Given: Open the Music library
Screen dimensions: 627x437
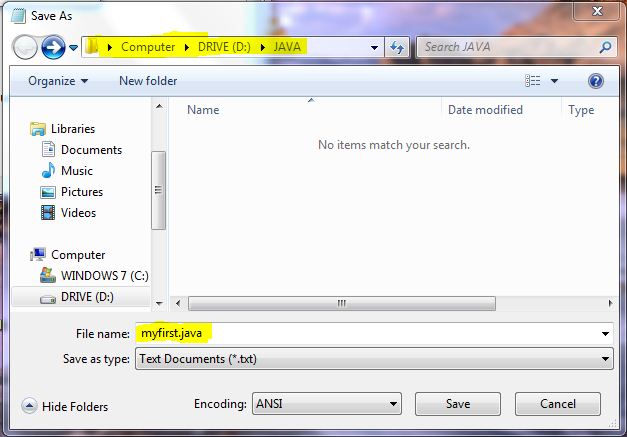Looking at the screenshot, I should click(x=77, y=171).
